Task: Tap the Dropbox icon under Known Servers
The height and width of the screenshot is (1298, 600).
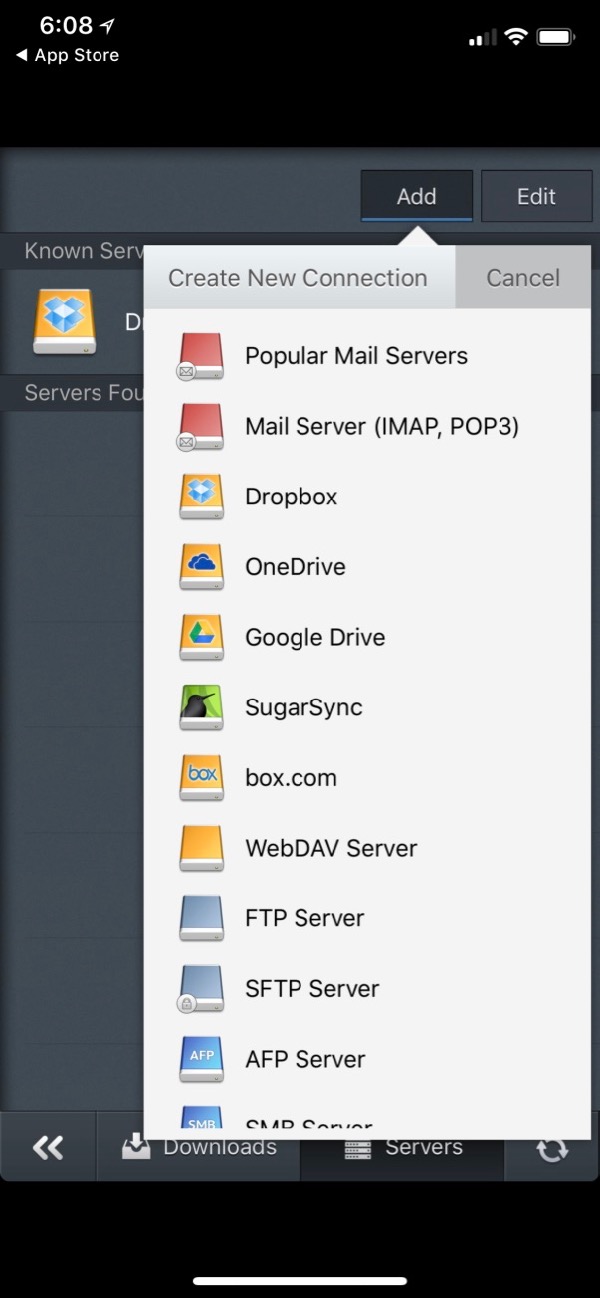Action: tap(65, 321)
